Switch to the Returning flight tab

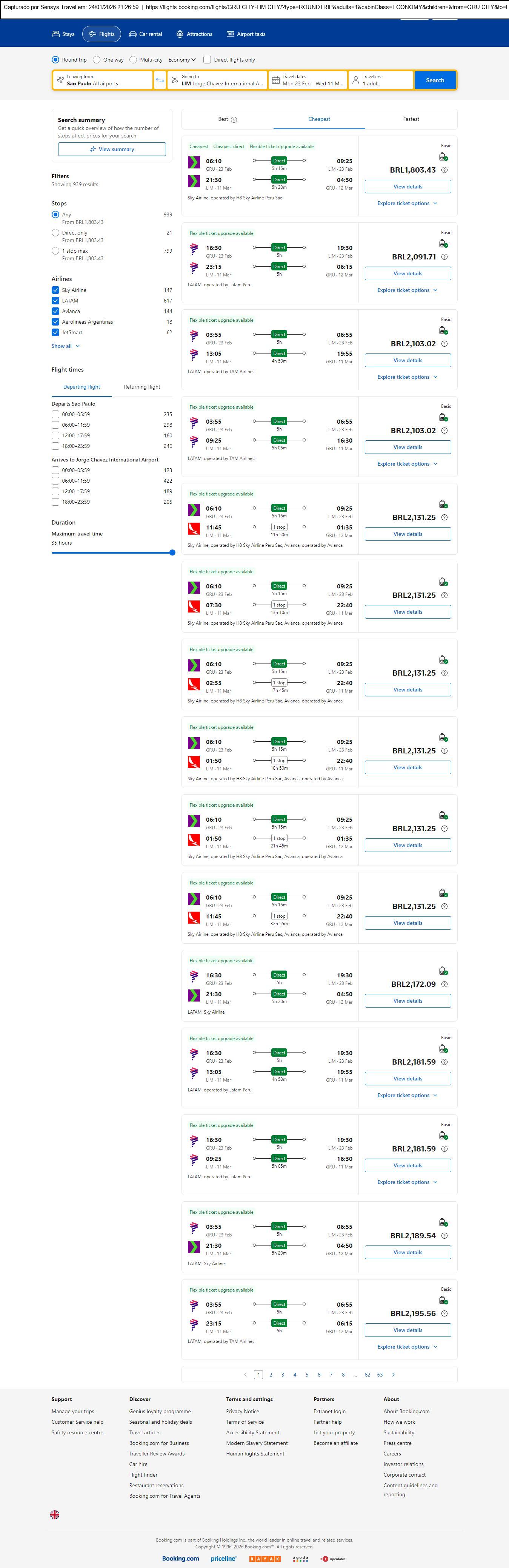pyautogui.click(x=142, y=387)
